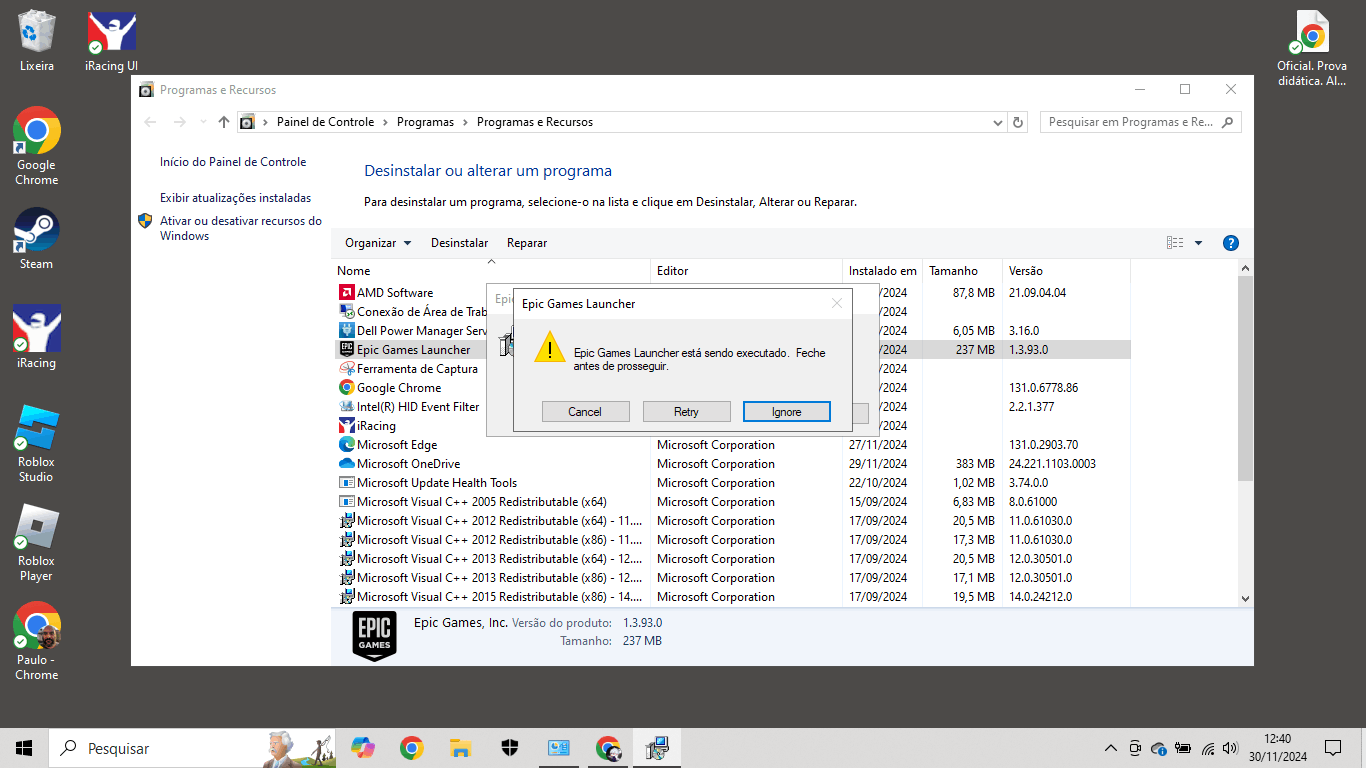Open the Paulo - Chrome desktop shortcut
The height and width of the screenshot is (768, 1366).
pos(37,642)
